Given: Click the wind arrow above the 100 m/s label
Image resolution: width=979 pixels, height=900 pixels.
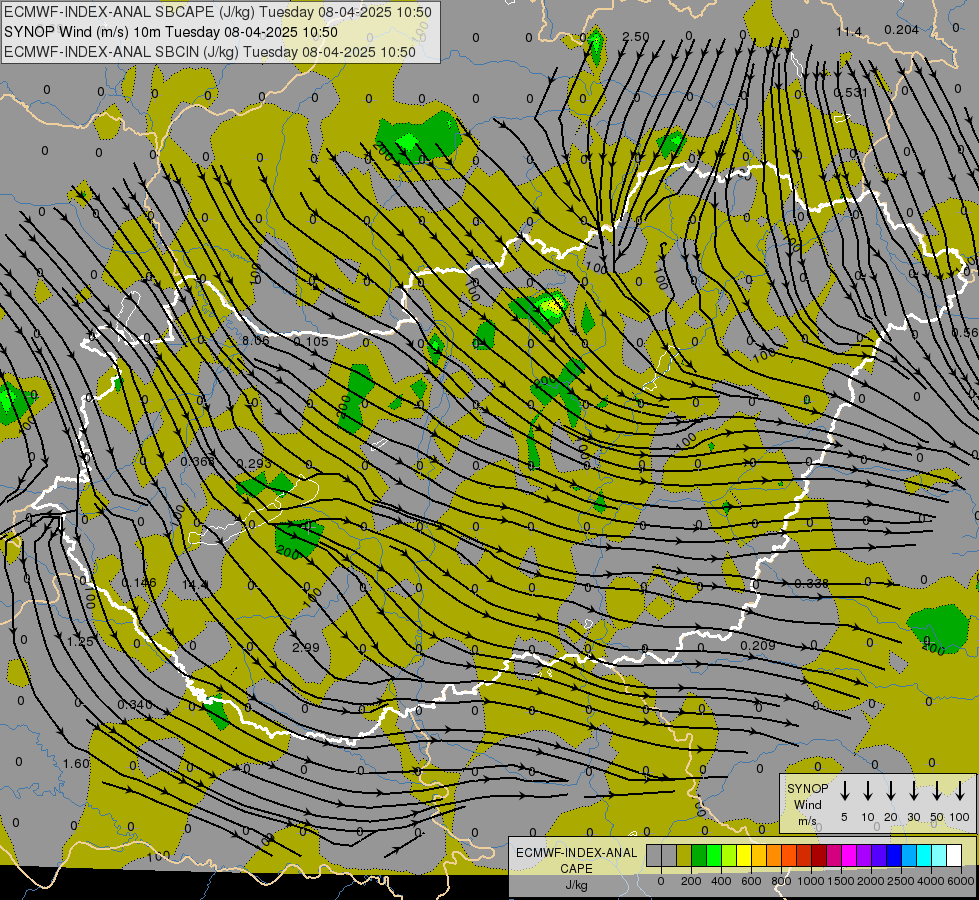Looking at the screenshot, I should pyautogui.click(x=960, y=791).
